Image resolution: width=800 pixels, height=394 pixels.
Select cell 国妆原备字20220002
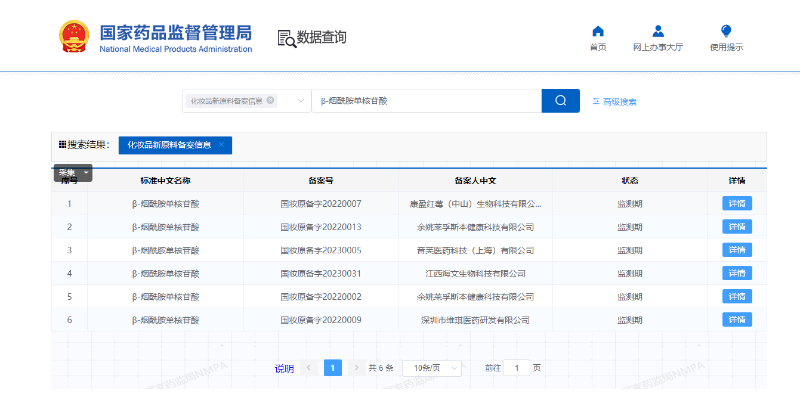click(321, 297)
